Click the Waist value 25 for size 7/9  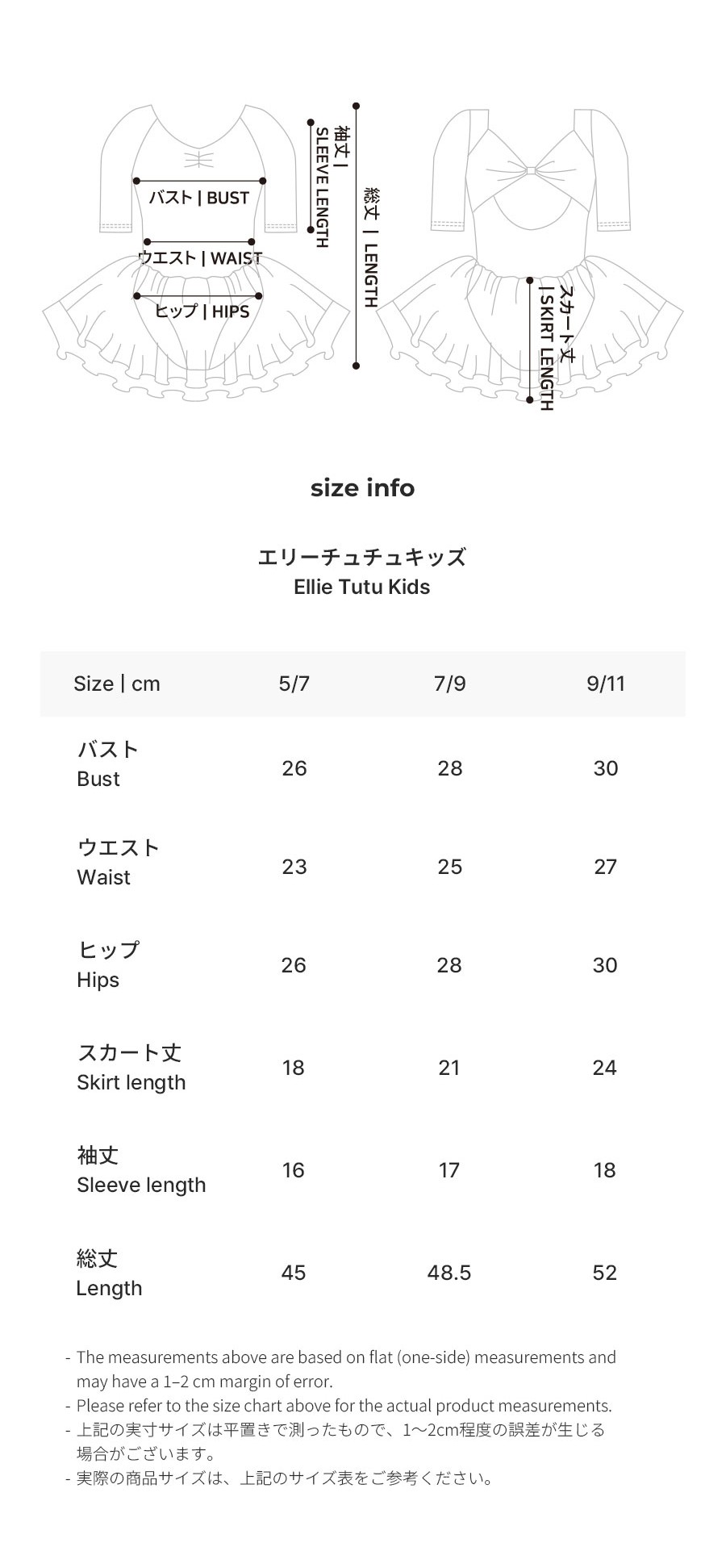point(449,867)
